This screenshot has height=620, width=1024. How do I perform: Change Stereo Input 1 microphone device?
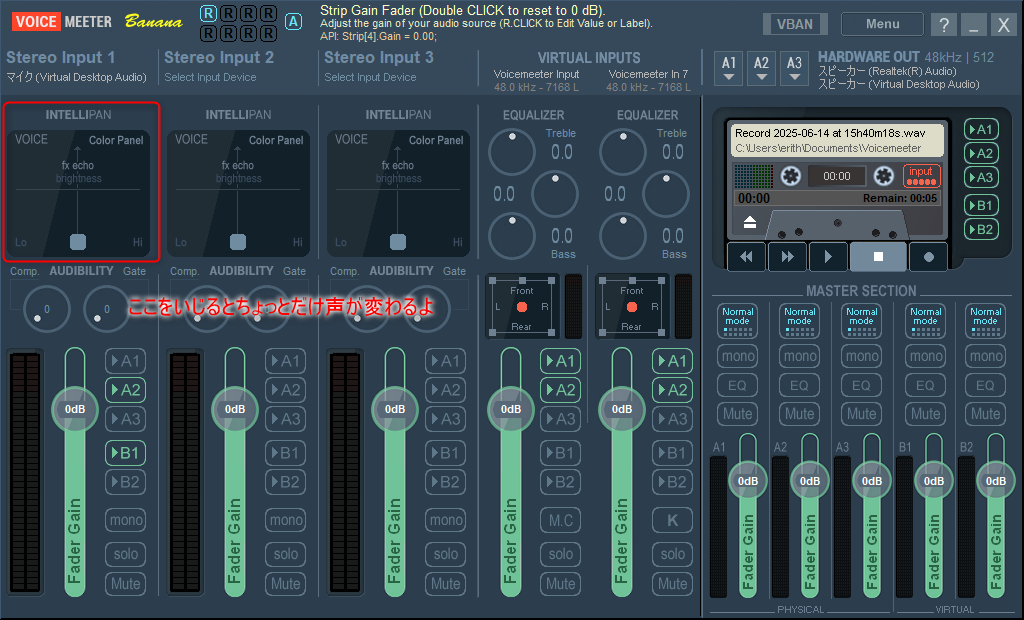(76, 77)
